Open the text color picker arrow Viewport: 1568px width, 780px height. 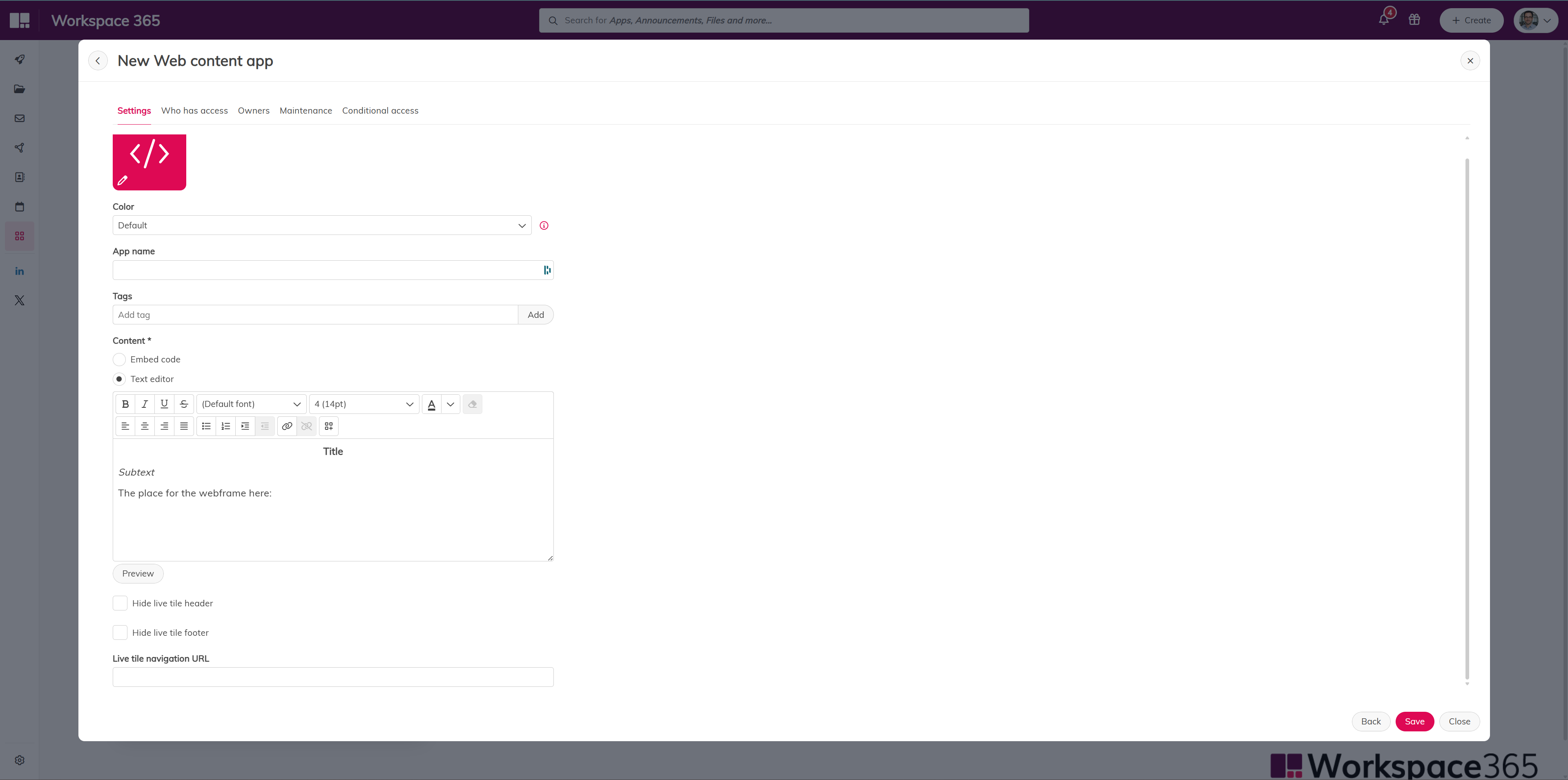[x=451, y=404]
